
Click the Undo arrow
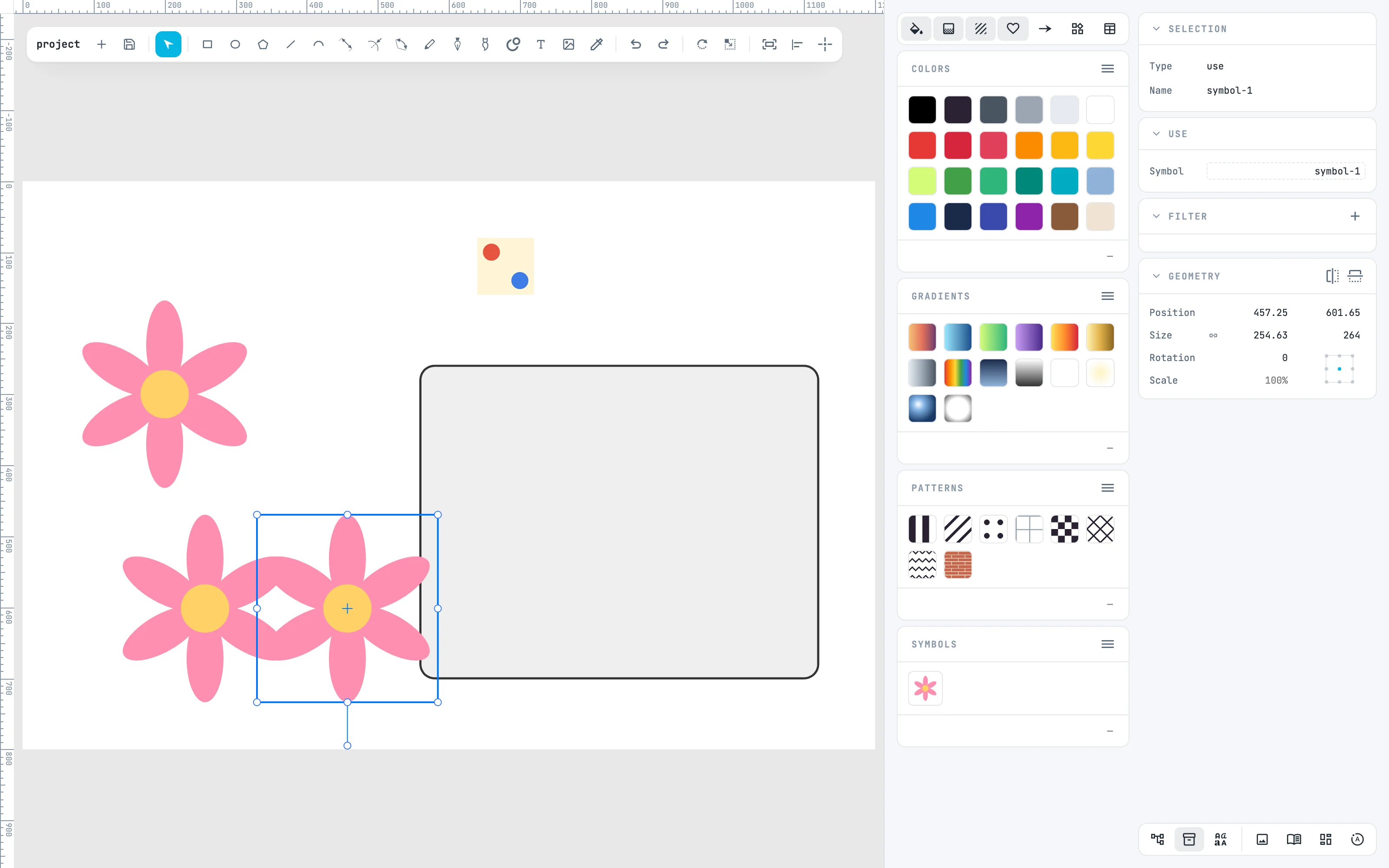pos(635,44)
